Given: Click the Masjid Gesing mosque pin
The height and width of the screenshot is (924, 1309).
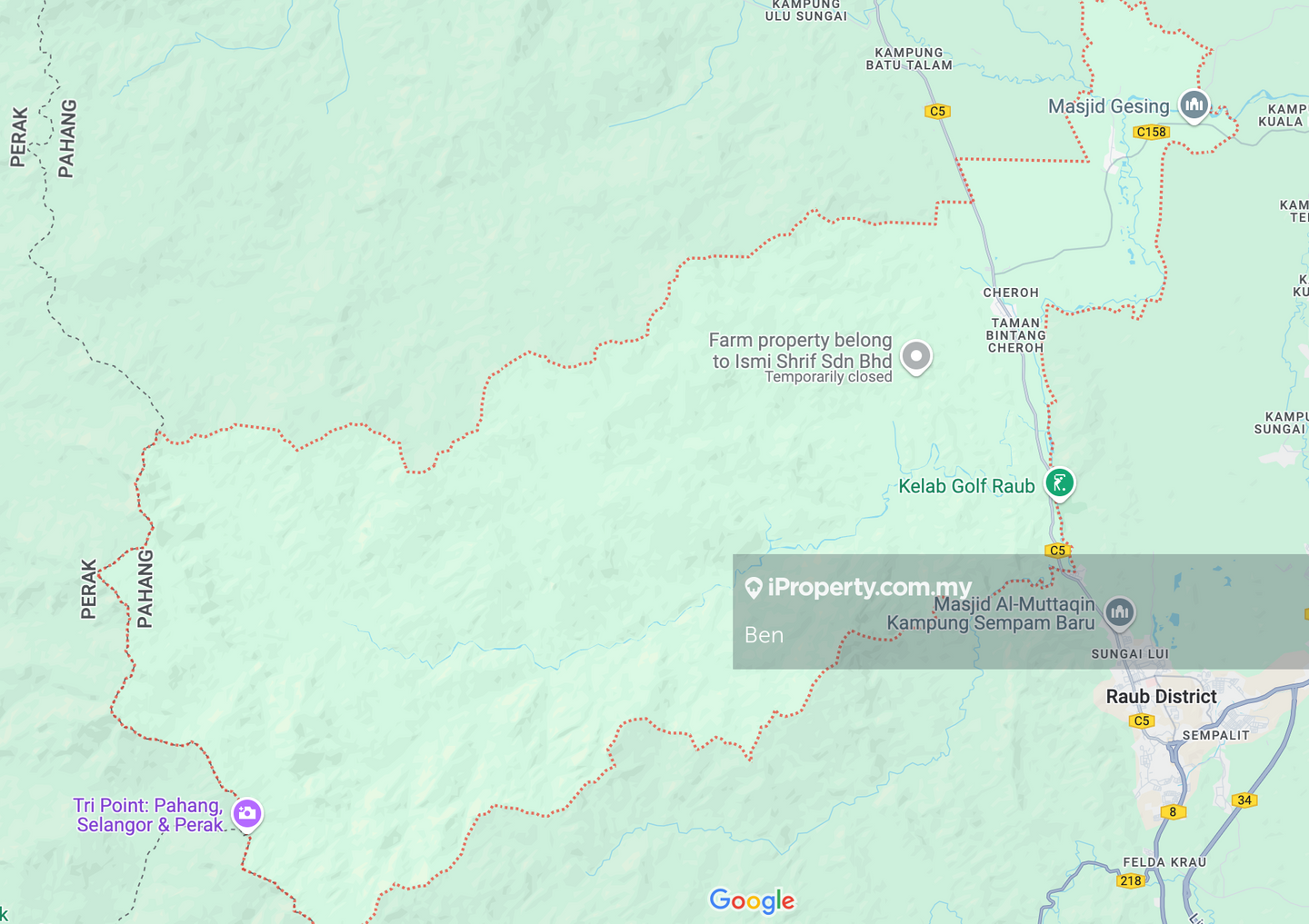Looking at the screenshot, I should tap(1194, 105).
